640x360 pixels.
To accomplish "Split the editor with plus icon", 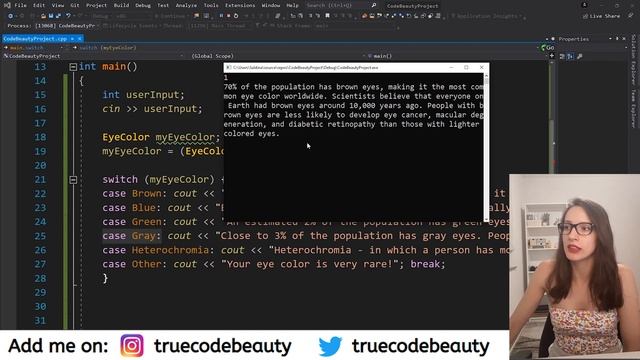I will pos(552,56).
